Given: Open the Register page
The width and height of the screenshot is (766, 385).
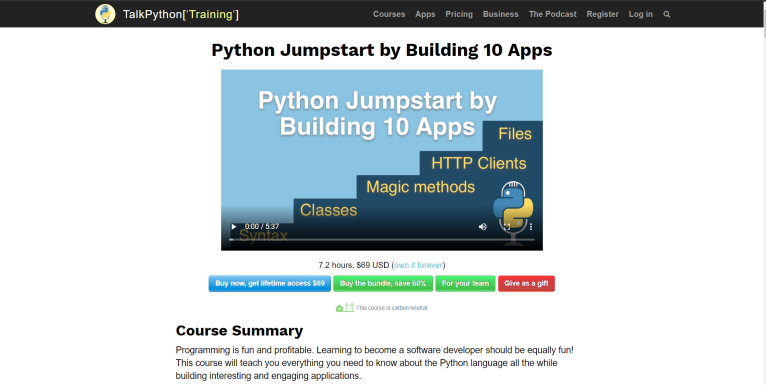Looking at the screenshot, I should pos(602,14).
